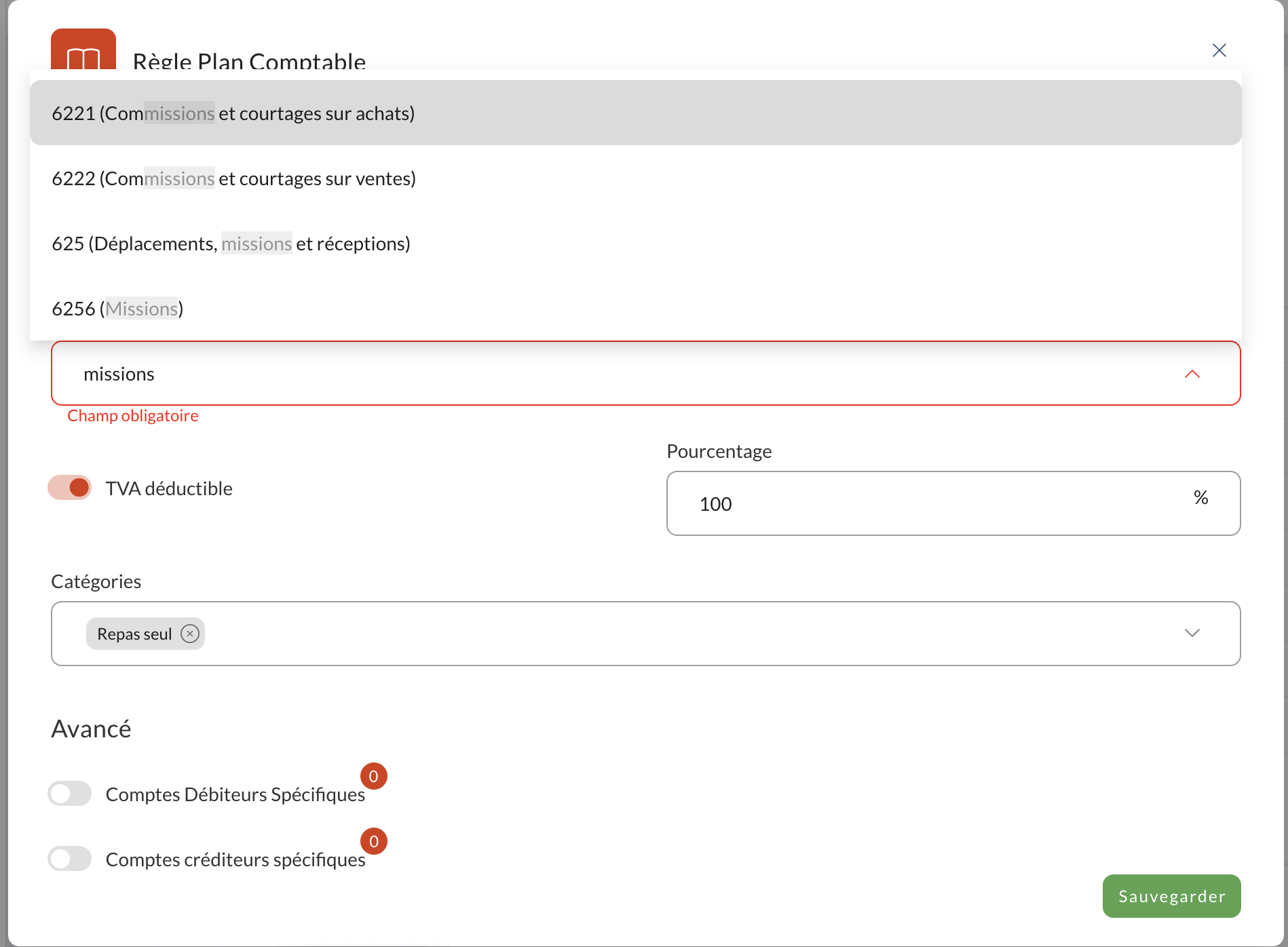Select 6221 Commissions et courtages sur achats
Screen dimensions: 1288x947
[x=636, y=113]
